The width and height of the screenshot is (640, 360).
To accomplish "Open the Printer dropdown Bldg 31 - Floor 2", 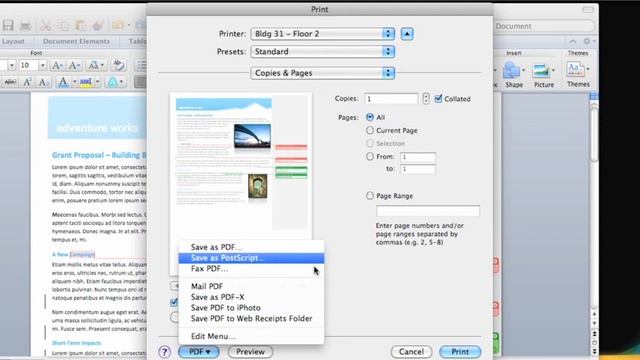I will point(322,34).
